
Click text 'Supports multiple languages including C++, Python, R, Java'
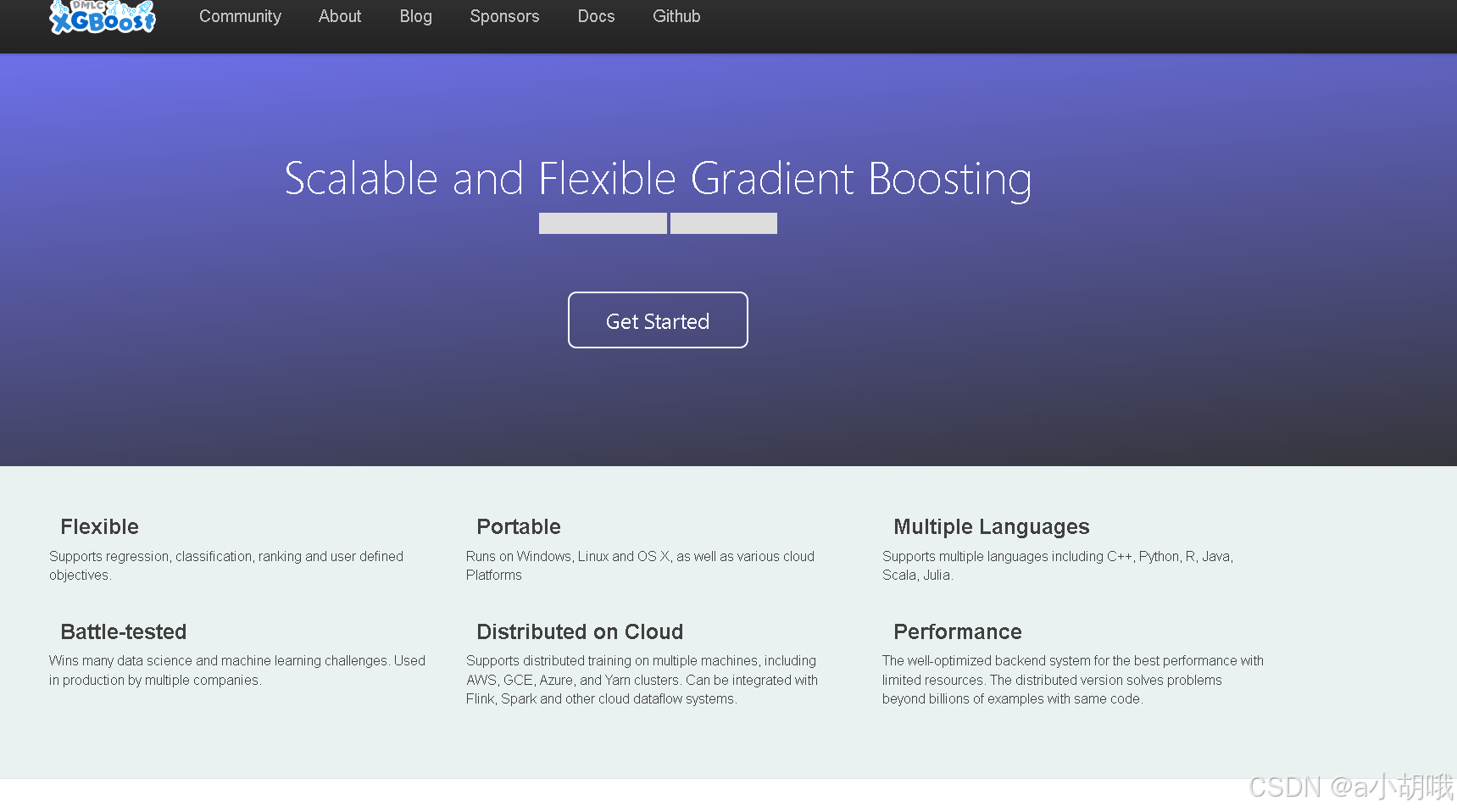[1056, 557]
